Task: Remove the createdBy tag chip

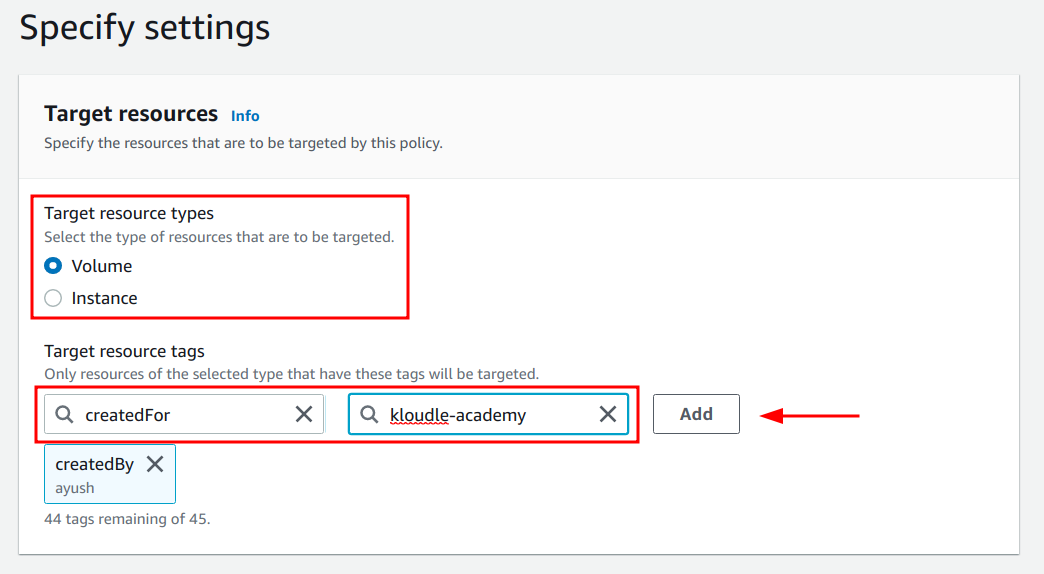Action: pos(155,464)
